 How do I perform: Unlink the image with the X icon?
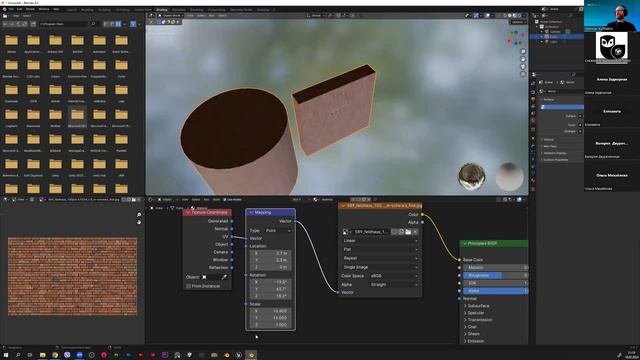415,232
